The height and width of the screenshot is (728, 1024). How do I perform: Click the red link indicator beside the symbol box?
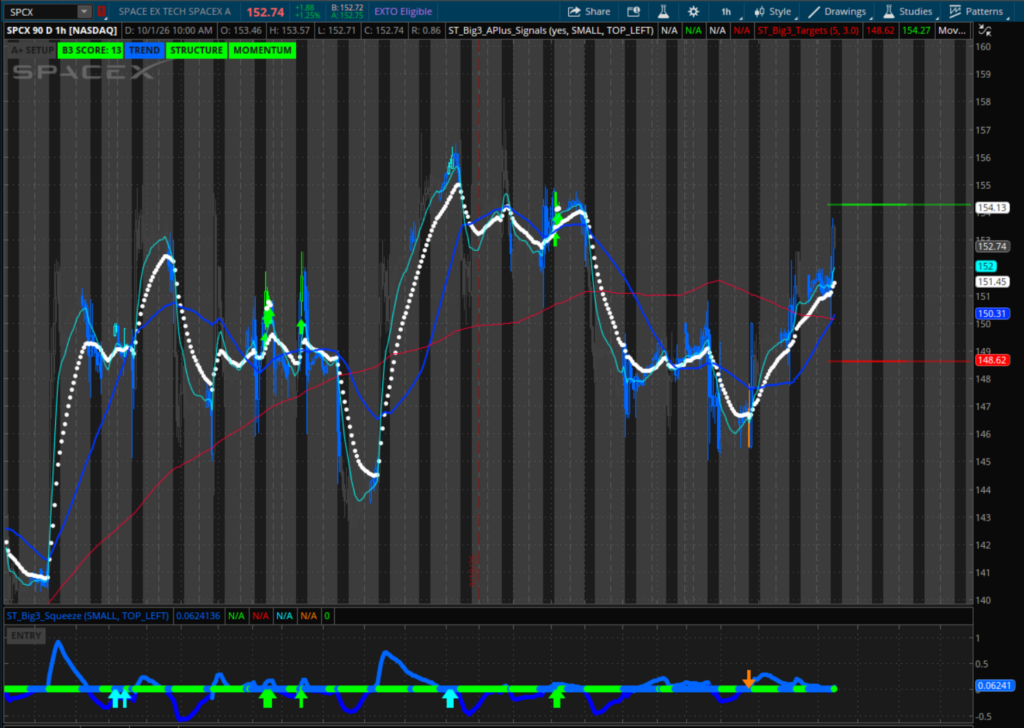tap(101, 12)
